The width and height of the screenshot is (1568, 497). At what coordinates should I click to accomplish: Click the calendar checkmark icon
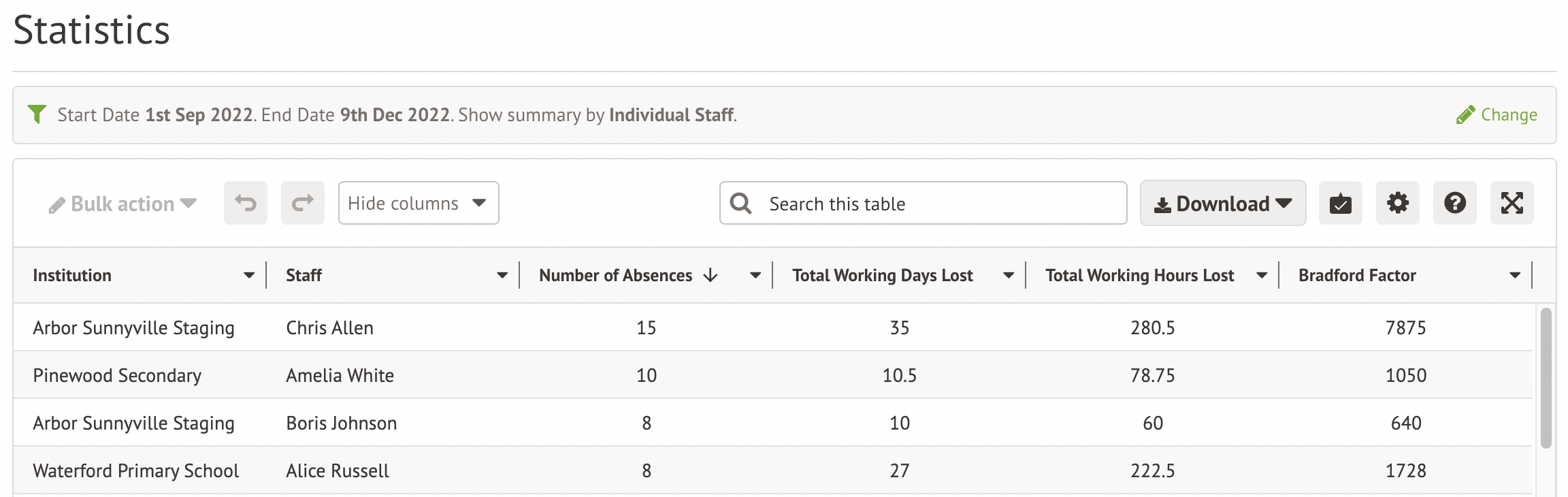[x=1340, y=203]
